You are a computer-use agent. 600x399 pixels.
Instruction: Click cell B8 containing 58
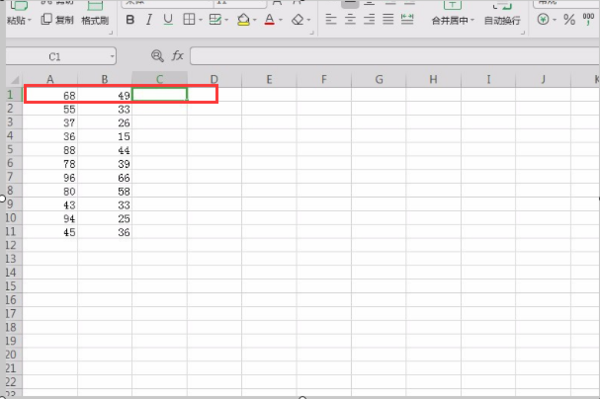click(105, 191)
